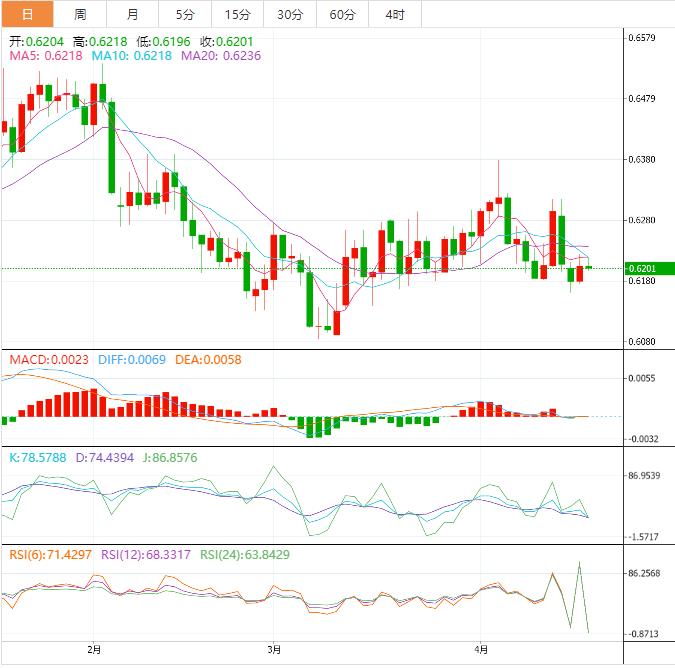Click the MA10: 0.6218 indicator label
The height and width of the screenshot is (668, 675).
[131, 56]
